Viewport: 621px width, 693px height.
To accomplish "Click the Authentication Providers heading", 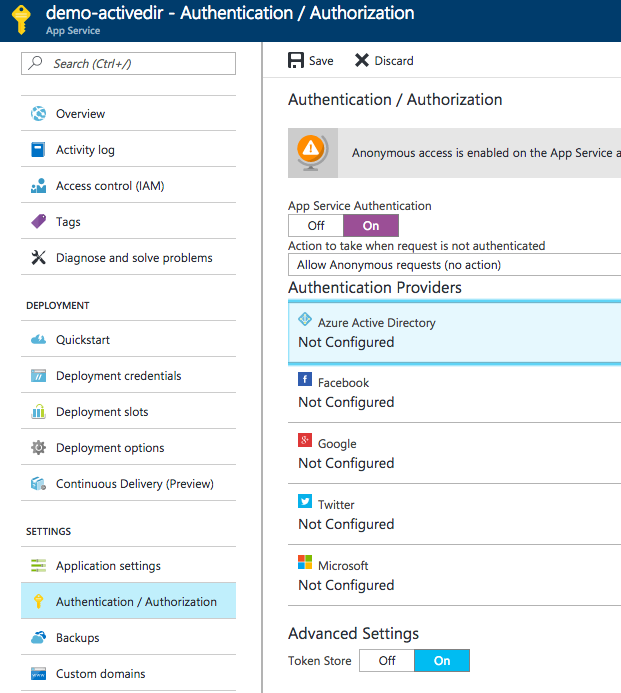I will pos(375,288).
